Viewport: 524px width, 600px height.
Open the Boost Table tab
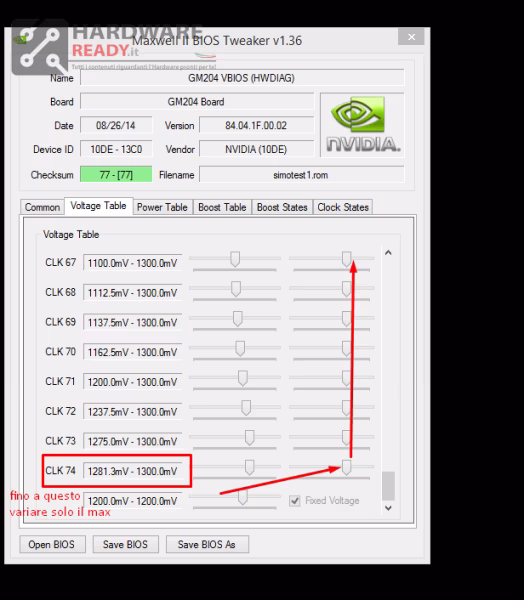222,207
